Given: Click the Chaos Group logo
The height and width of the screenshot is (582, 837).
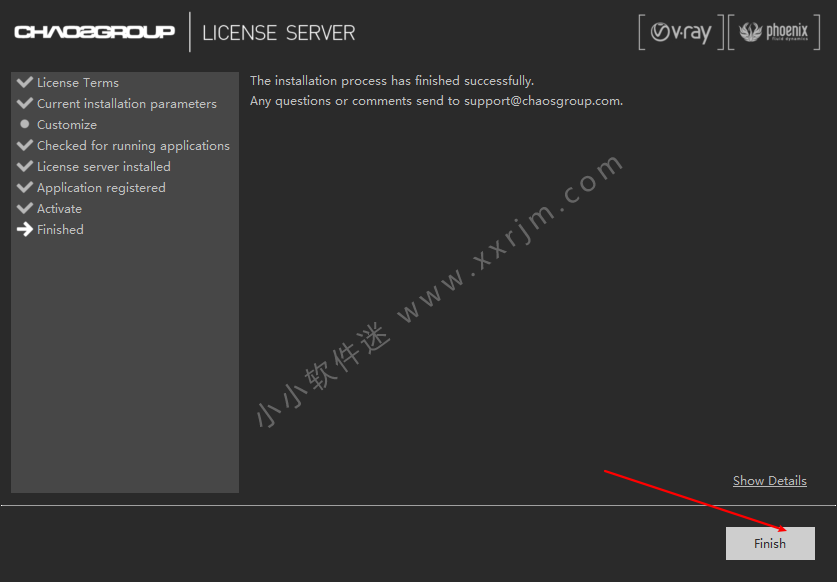Looking at the screenshot, I should click(x=94, y=32).
